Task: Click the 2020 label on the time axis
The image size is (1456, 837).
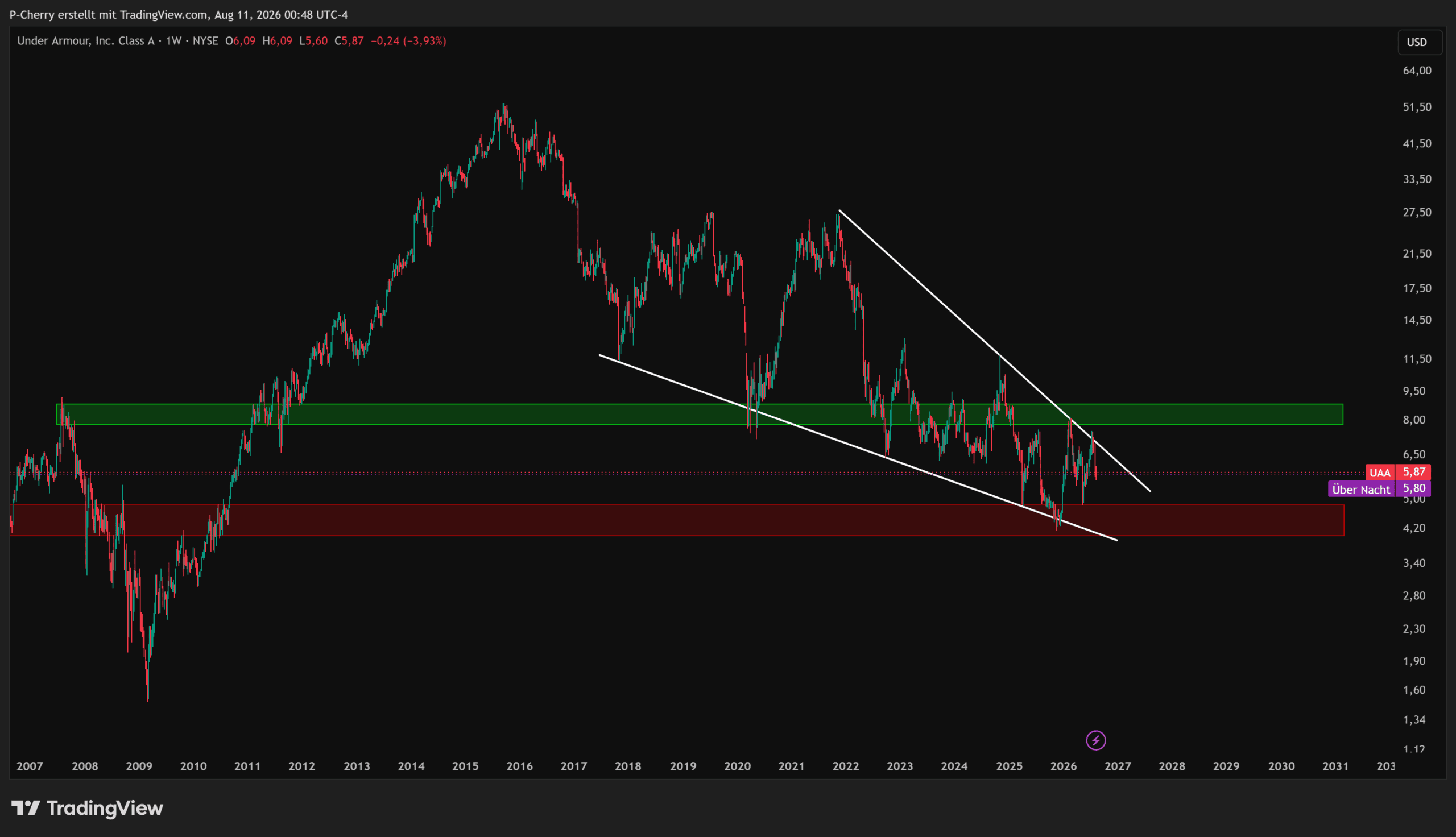Action: click(x=738, y=766)
